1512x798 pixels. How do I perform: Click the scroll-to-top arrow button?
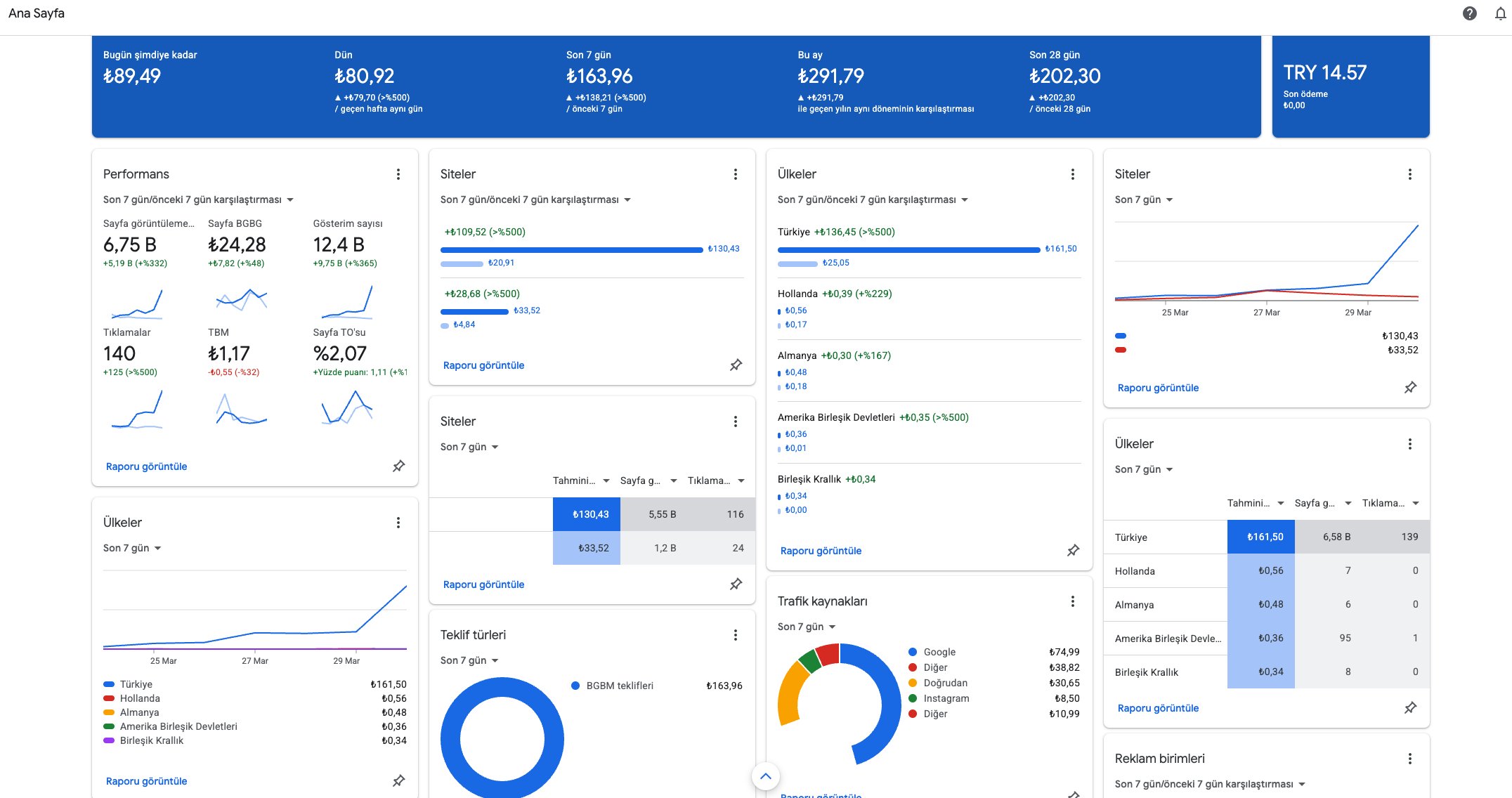[x=766, y=776]
